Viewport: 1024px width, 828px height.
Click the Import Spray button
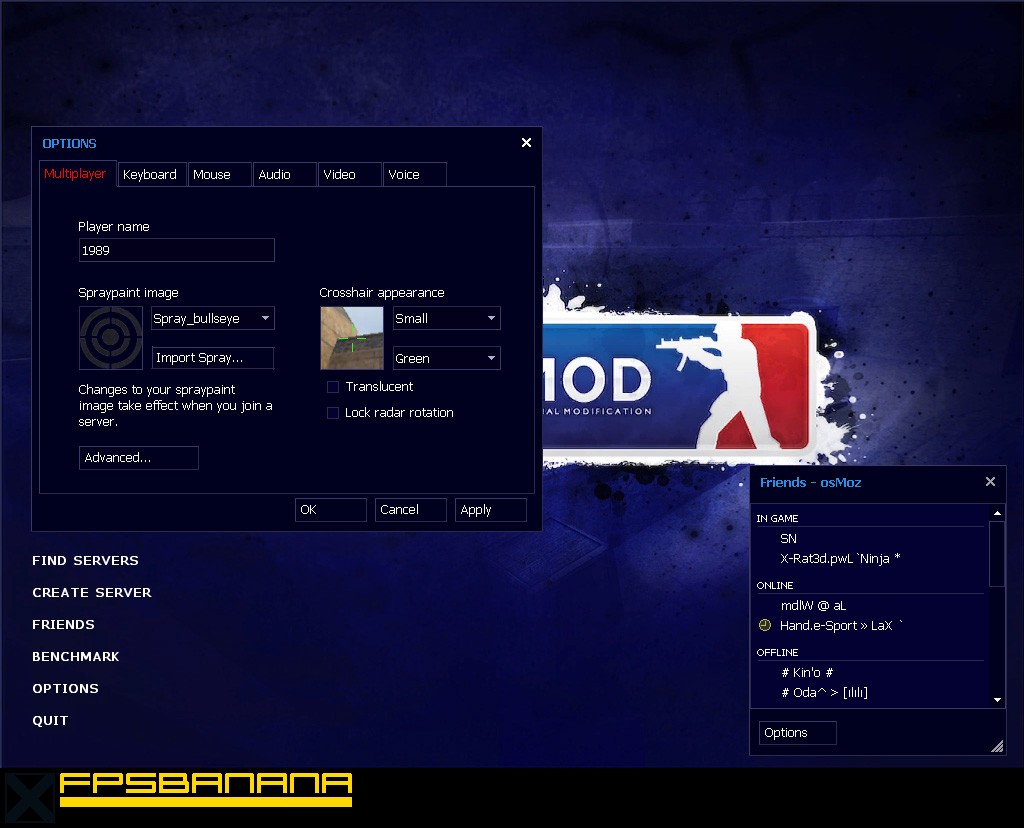(x=212, y=357)
